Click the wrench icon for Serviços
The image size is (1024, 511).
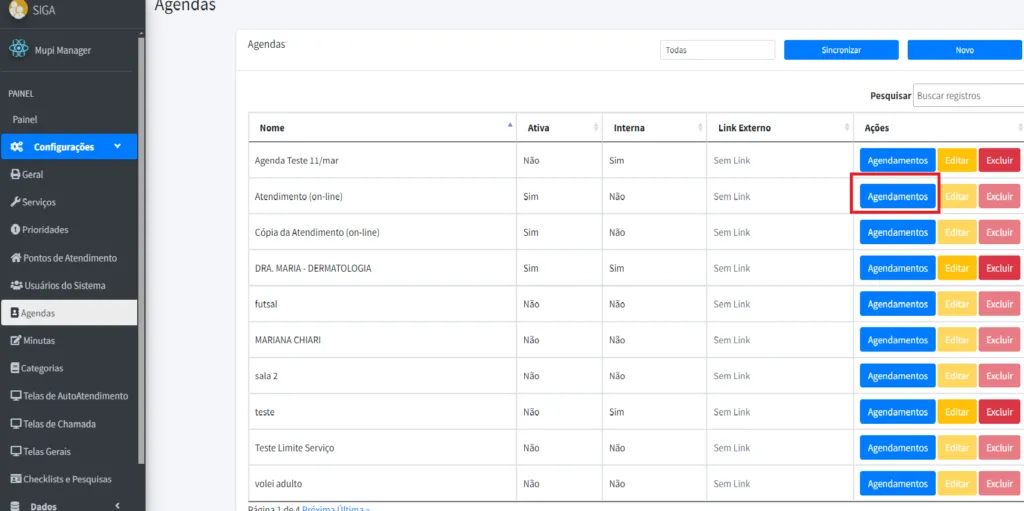pos(15,202)
